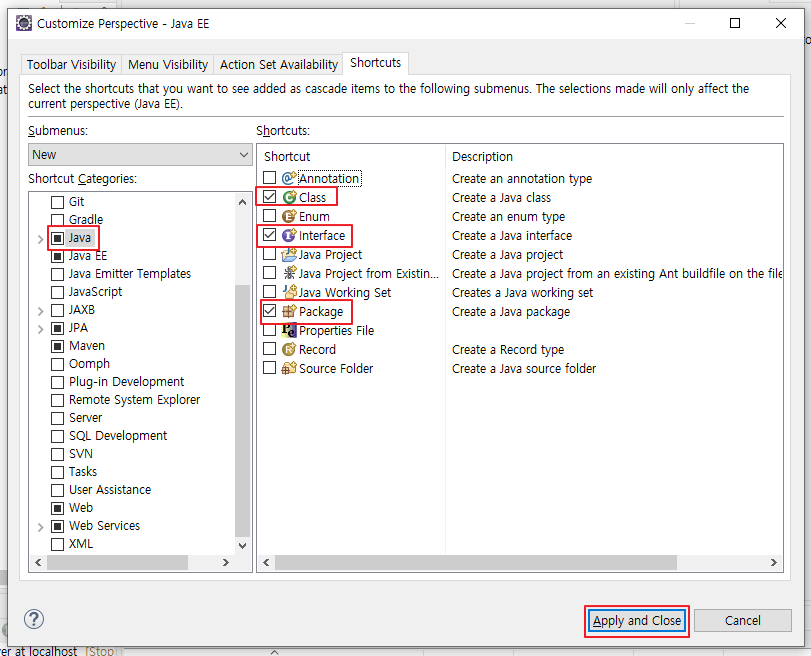Select the SVN category

81,454
